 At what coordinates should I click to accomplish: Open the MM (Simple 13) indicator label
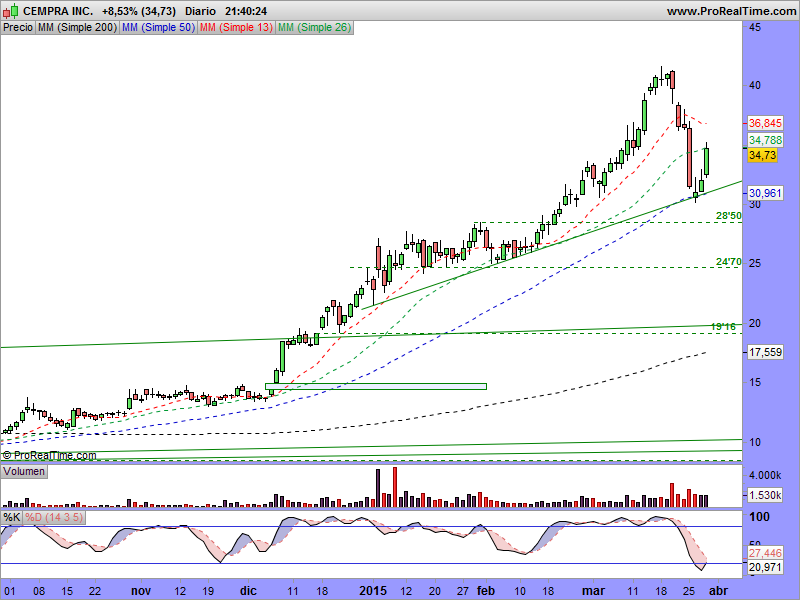click(x=236, y=28)
